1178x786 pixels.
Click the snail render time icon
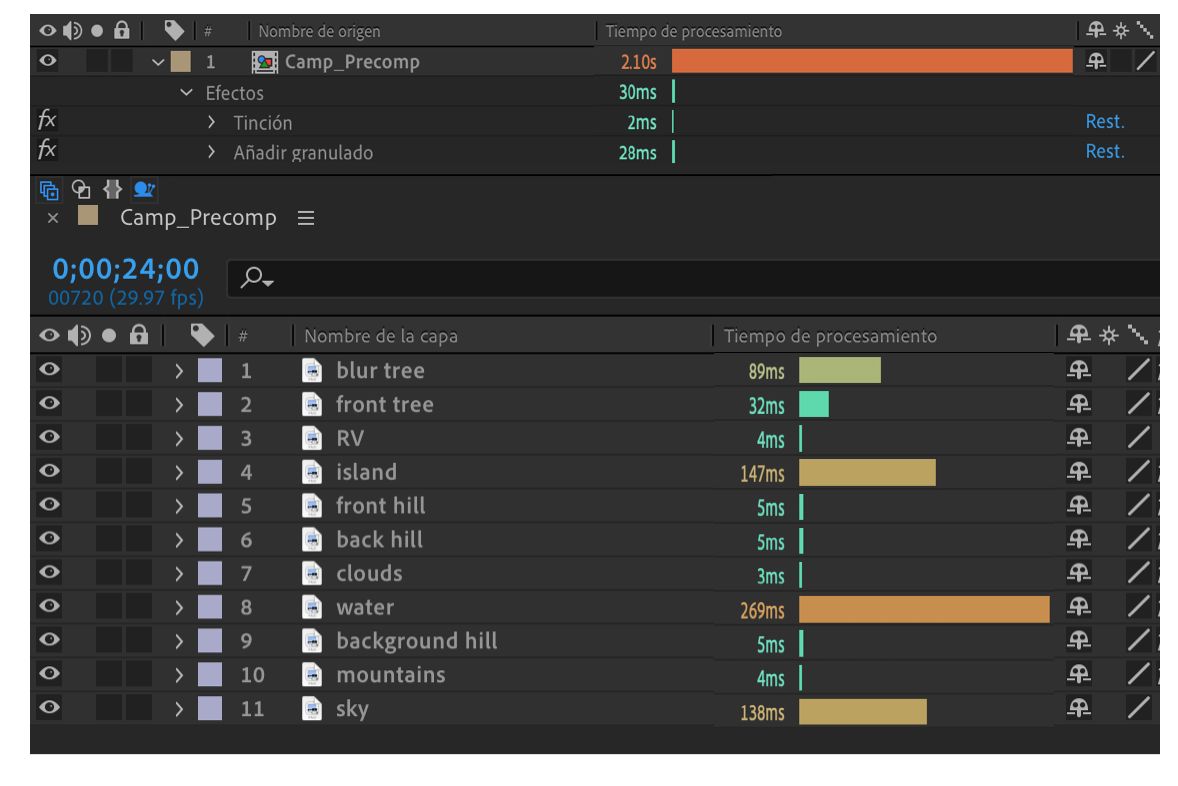(x=145, y=190)
